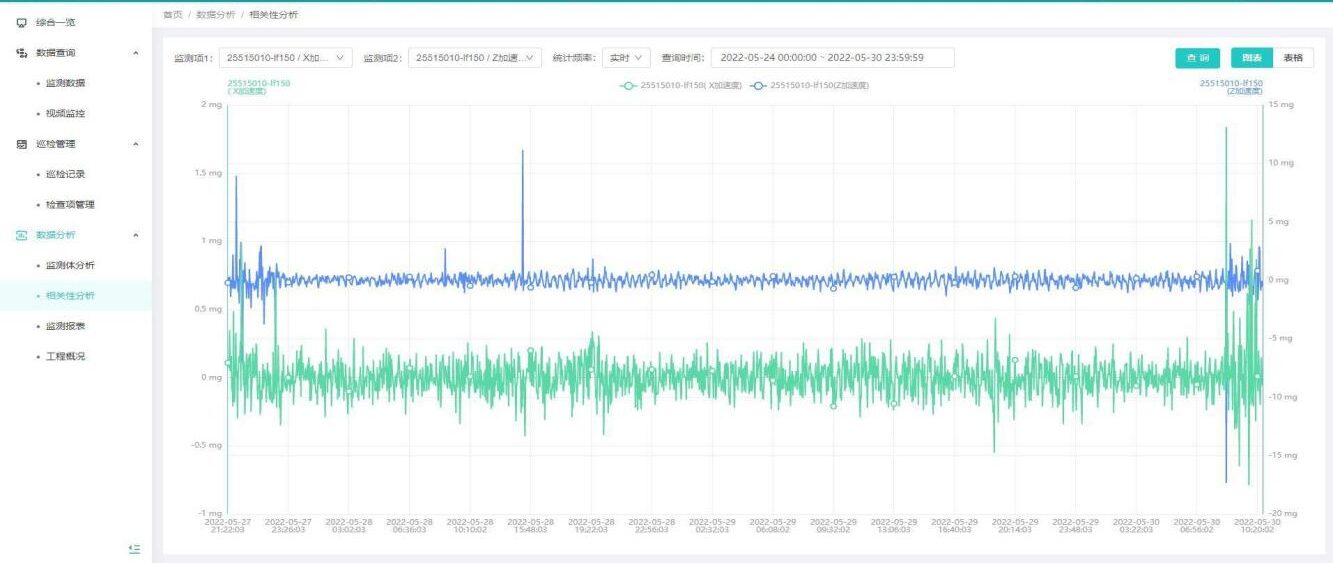This screenshot has width=1333, height=563.
Task: Click the 首页 breadcrumb link
Action: (x=172, y=15)
